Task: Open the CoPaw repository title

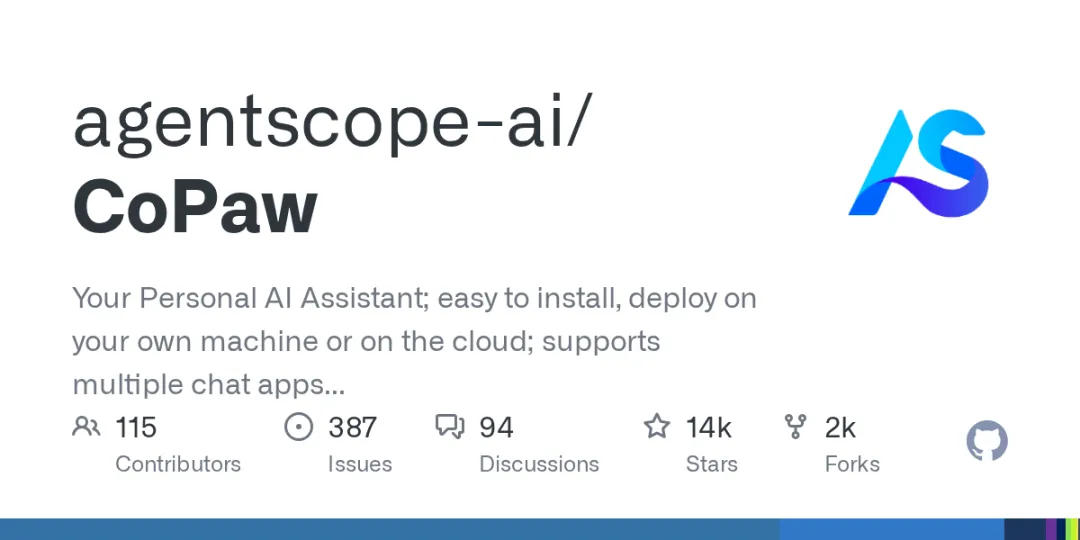Action: point(195,206)
